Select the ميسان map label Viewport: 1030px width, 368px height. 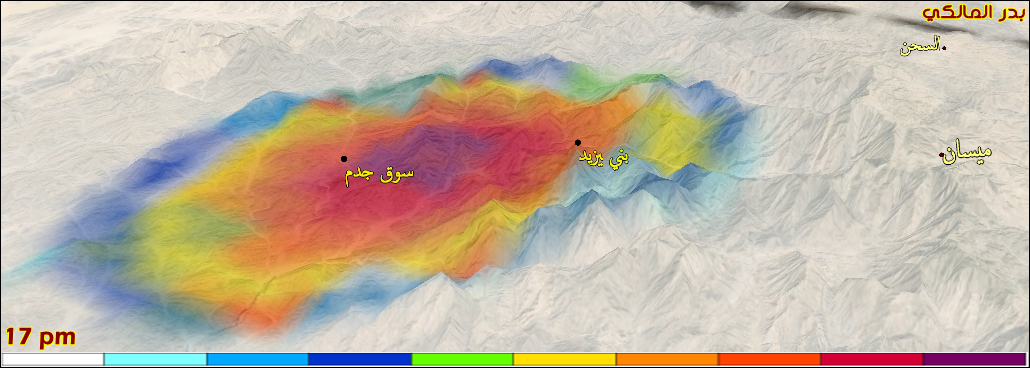pyautogui.click(x=968, y=153)
